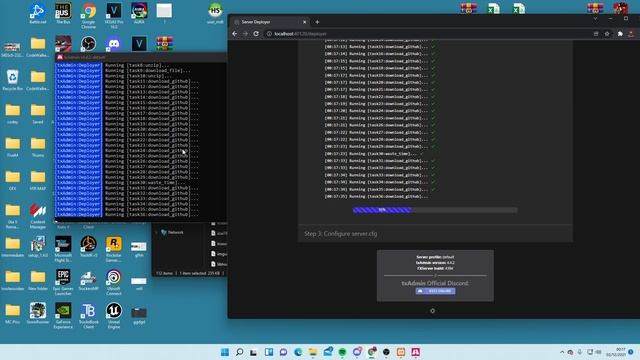
Task: Launch Unreal Engine from the desktop
Action: click(114, 316)
